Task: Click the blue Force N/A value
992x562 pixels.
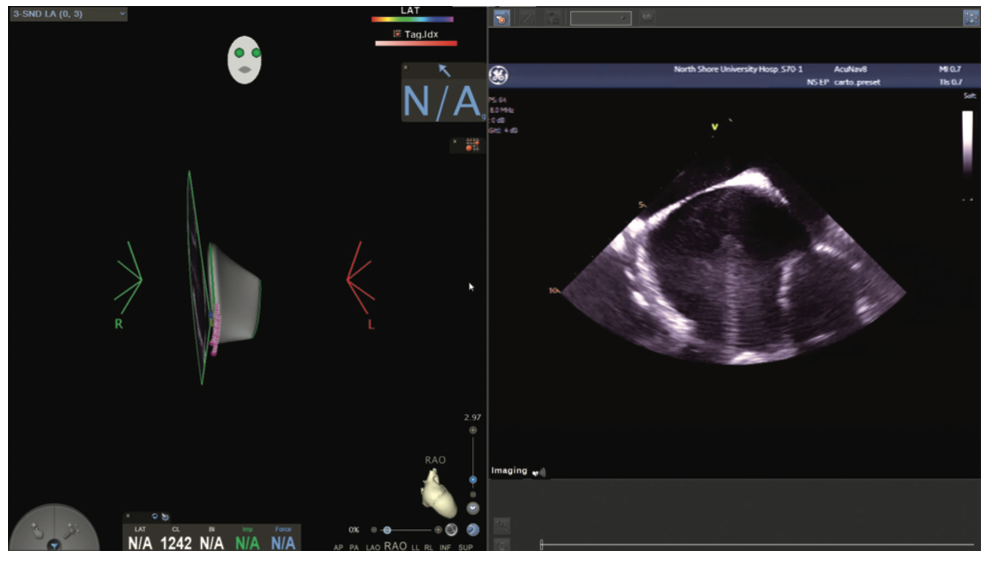Action: (283, 544)
